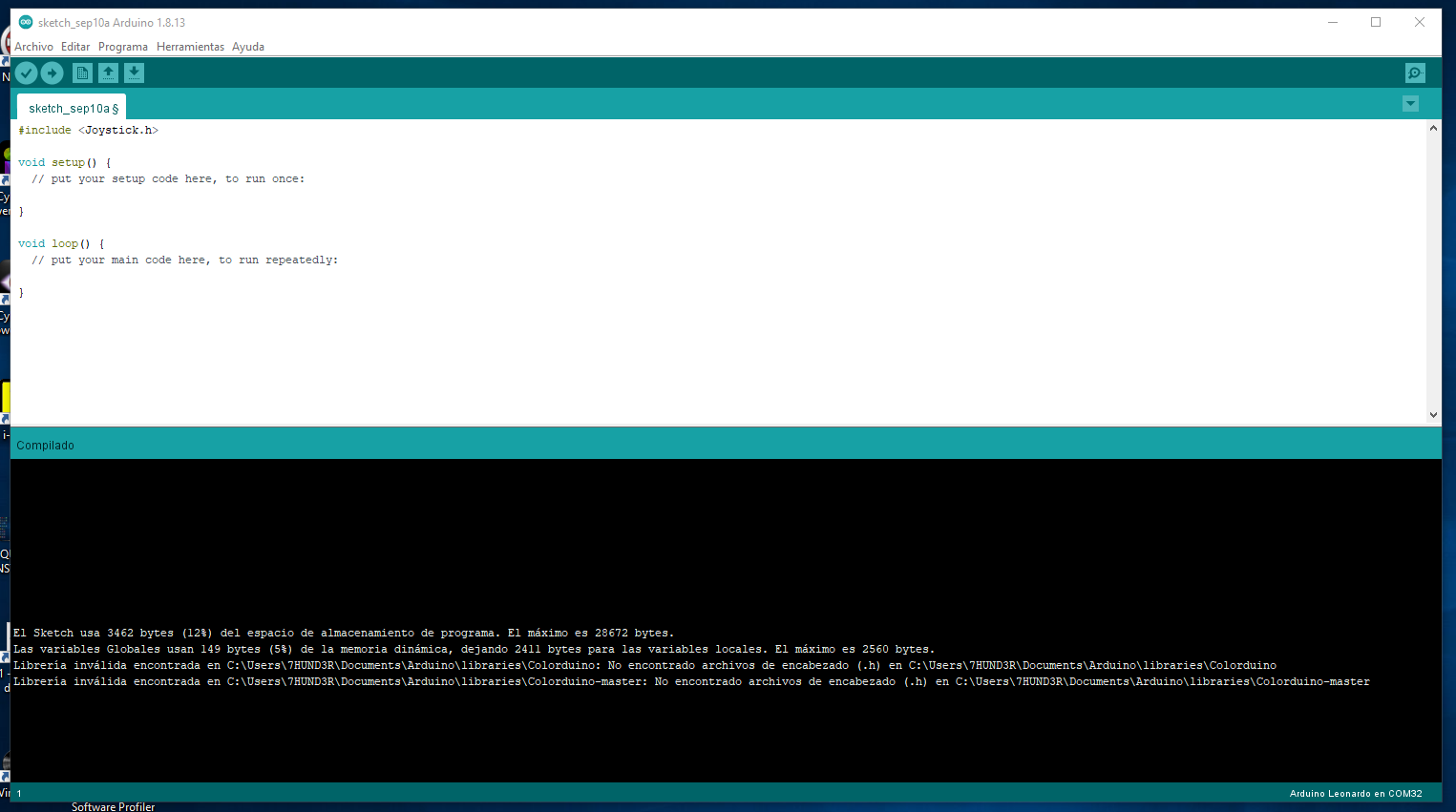Click 'Arduino Leonardo en COM32' status text
Image resolution: width=1456 pixels, height=812 pixels.
pyautogui.click(x=1356, y=794)
